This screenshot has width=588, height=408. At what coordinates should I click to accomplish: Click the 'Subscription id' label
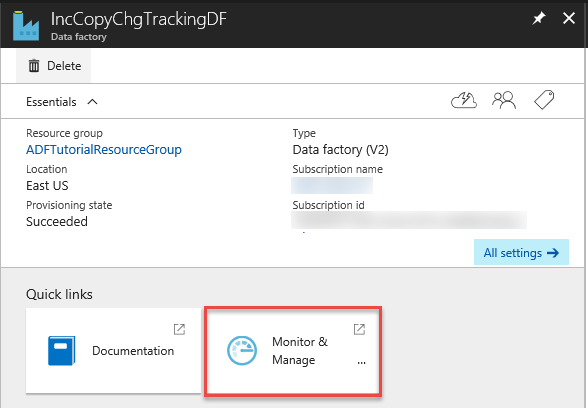click(328, 205)
